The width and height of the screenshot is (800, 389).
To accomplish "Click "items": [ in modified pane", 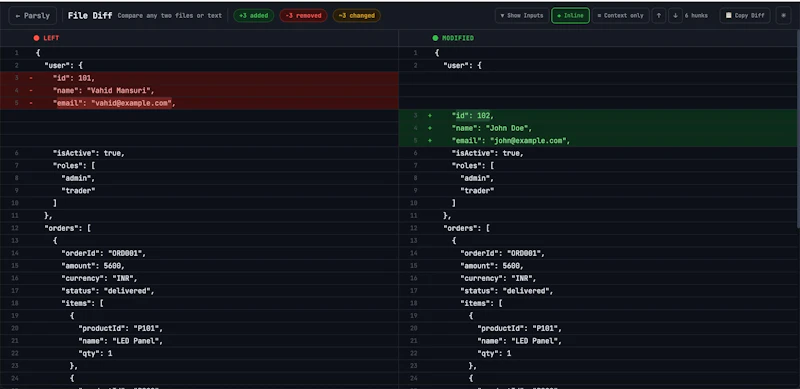I will tap(482, 303).
